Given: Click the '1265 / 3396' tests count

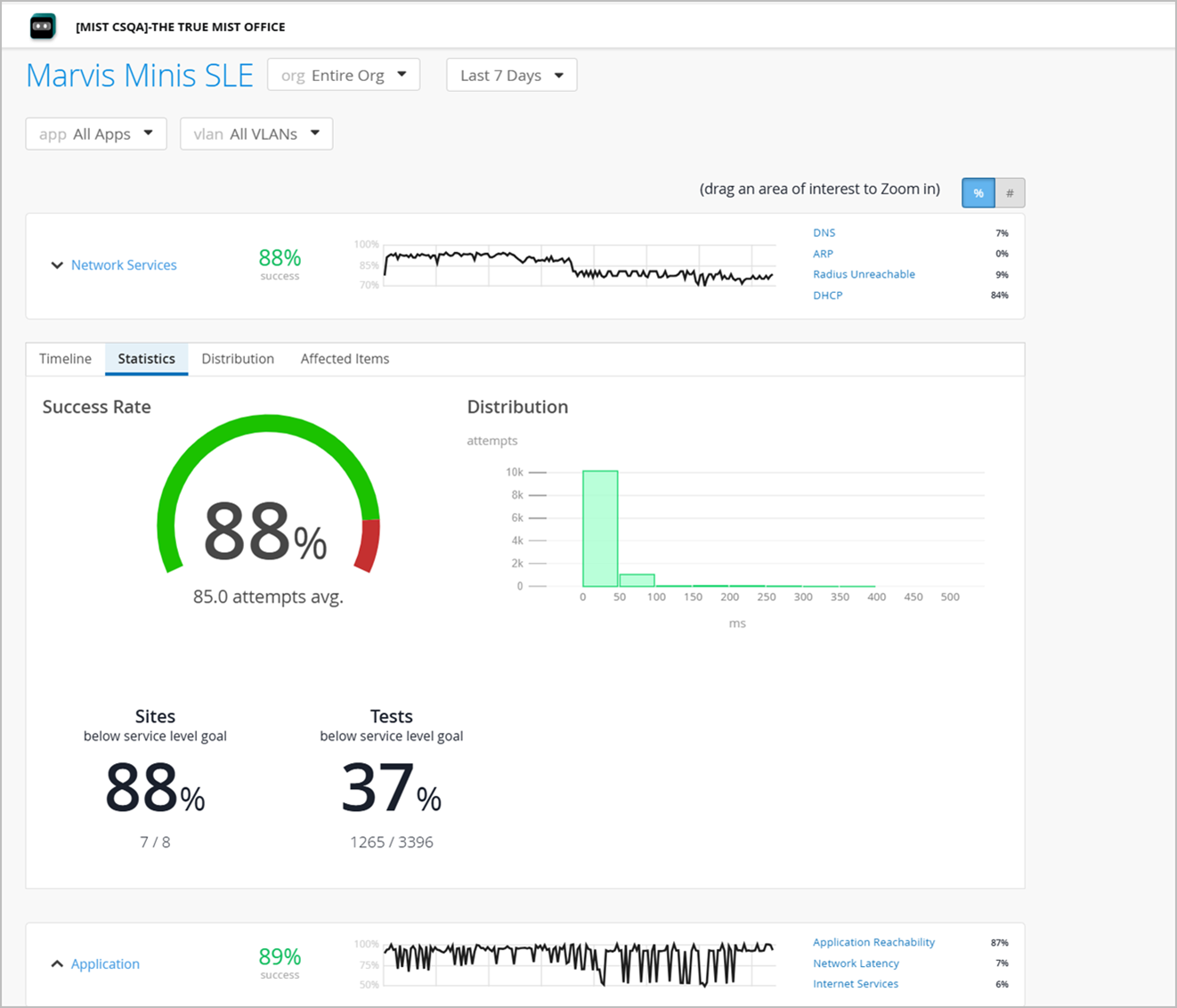Looking at the screenshot, I should 392,842.
